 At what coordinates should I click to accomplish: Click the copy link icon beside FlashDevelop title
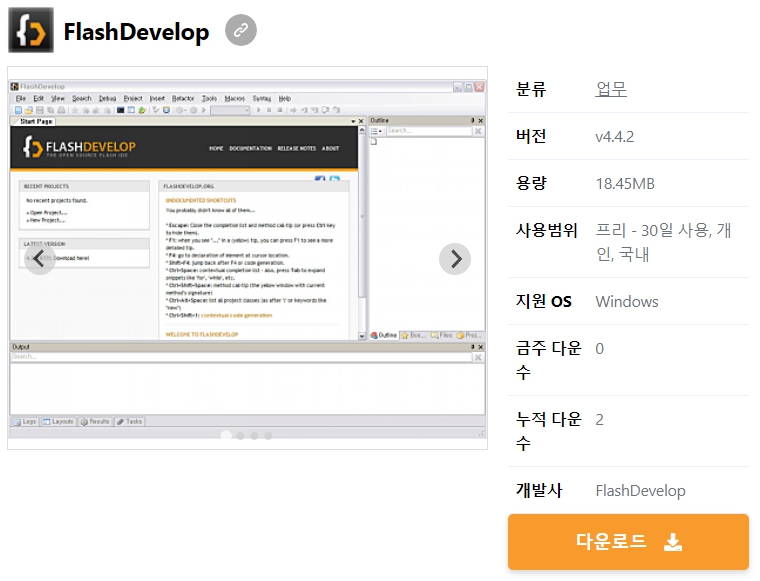tap(240, 30)
